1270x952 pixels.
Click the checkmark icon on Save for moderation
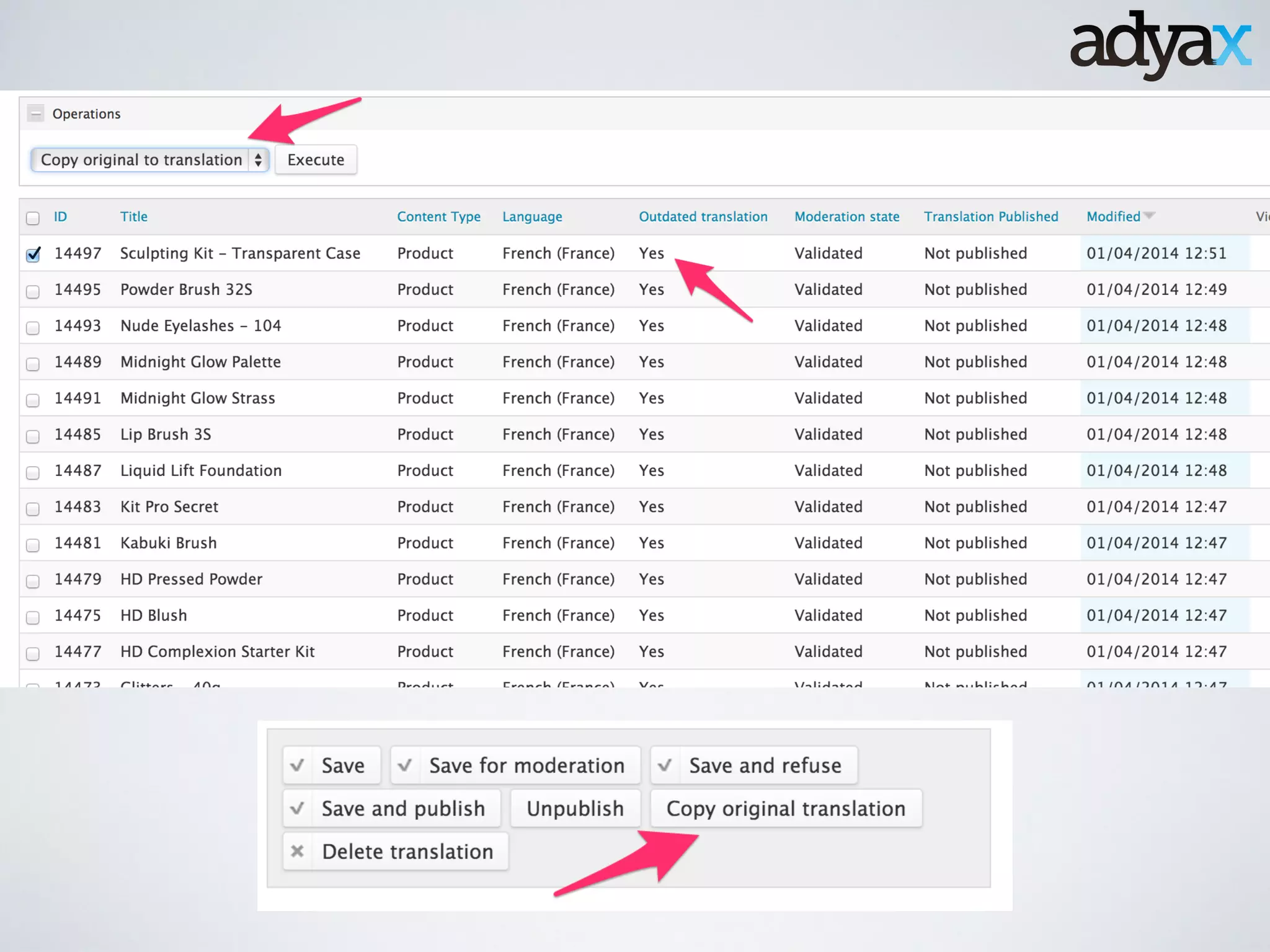tap(405, 765)
